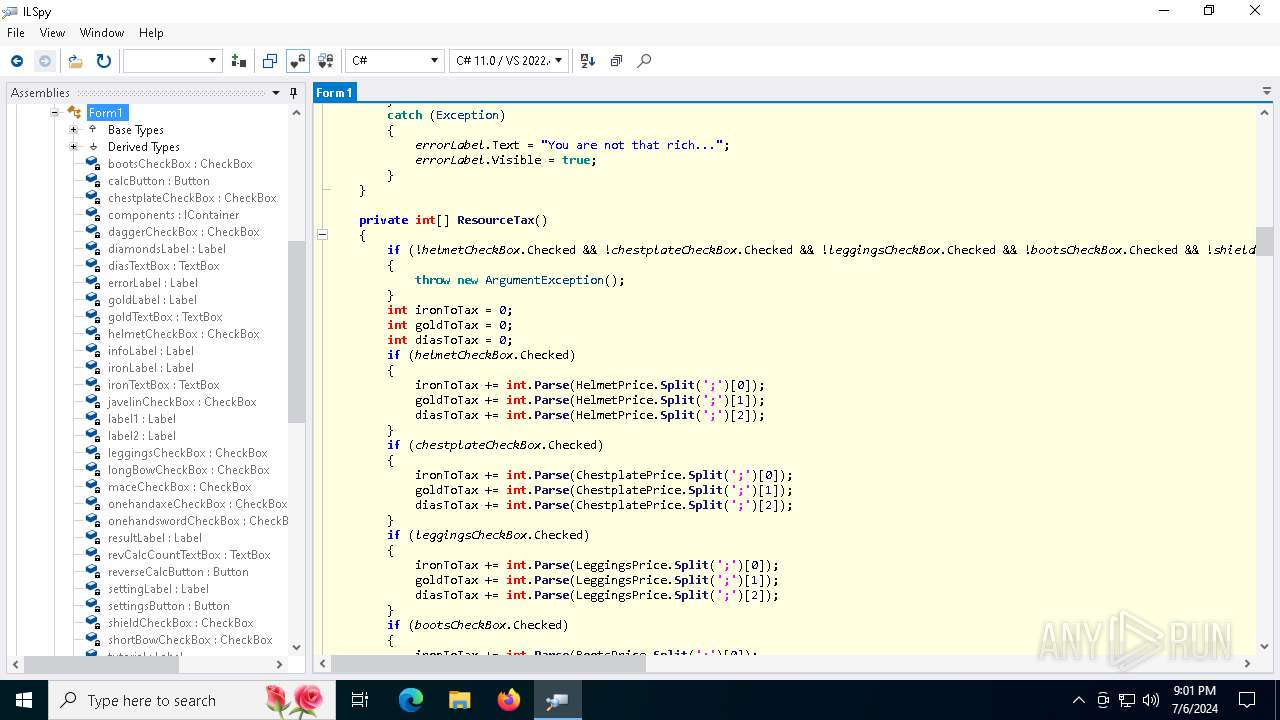The width and height of the screenshot is (1280, 720).
Task: Click the Exception type in catch clause
Action: (467, 115)
